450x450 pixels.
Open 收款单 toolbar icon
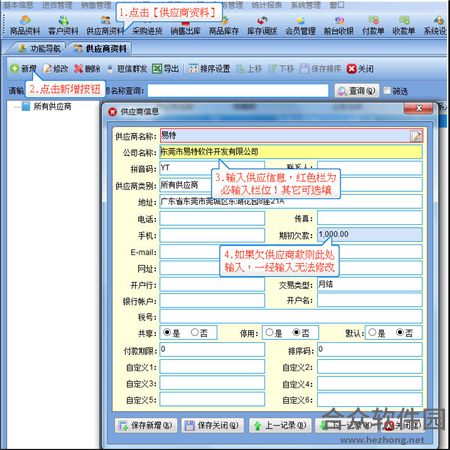tap(404, 25)
